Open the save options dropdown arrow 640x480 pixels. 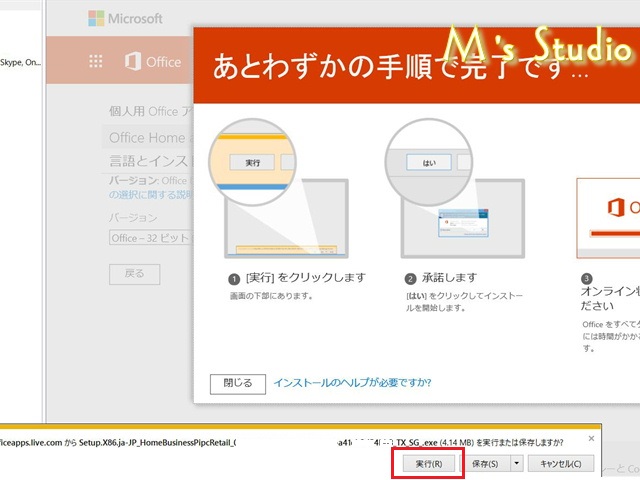(516, 464)
